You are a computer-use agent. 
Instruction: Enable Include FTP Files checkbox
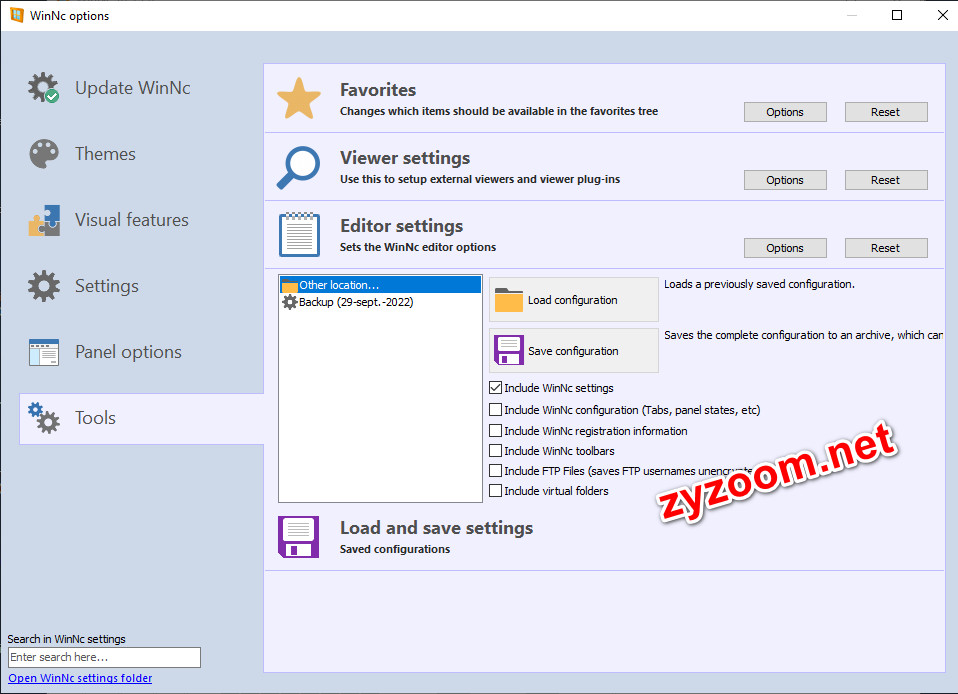coord(495,471)
